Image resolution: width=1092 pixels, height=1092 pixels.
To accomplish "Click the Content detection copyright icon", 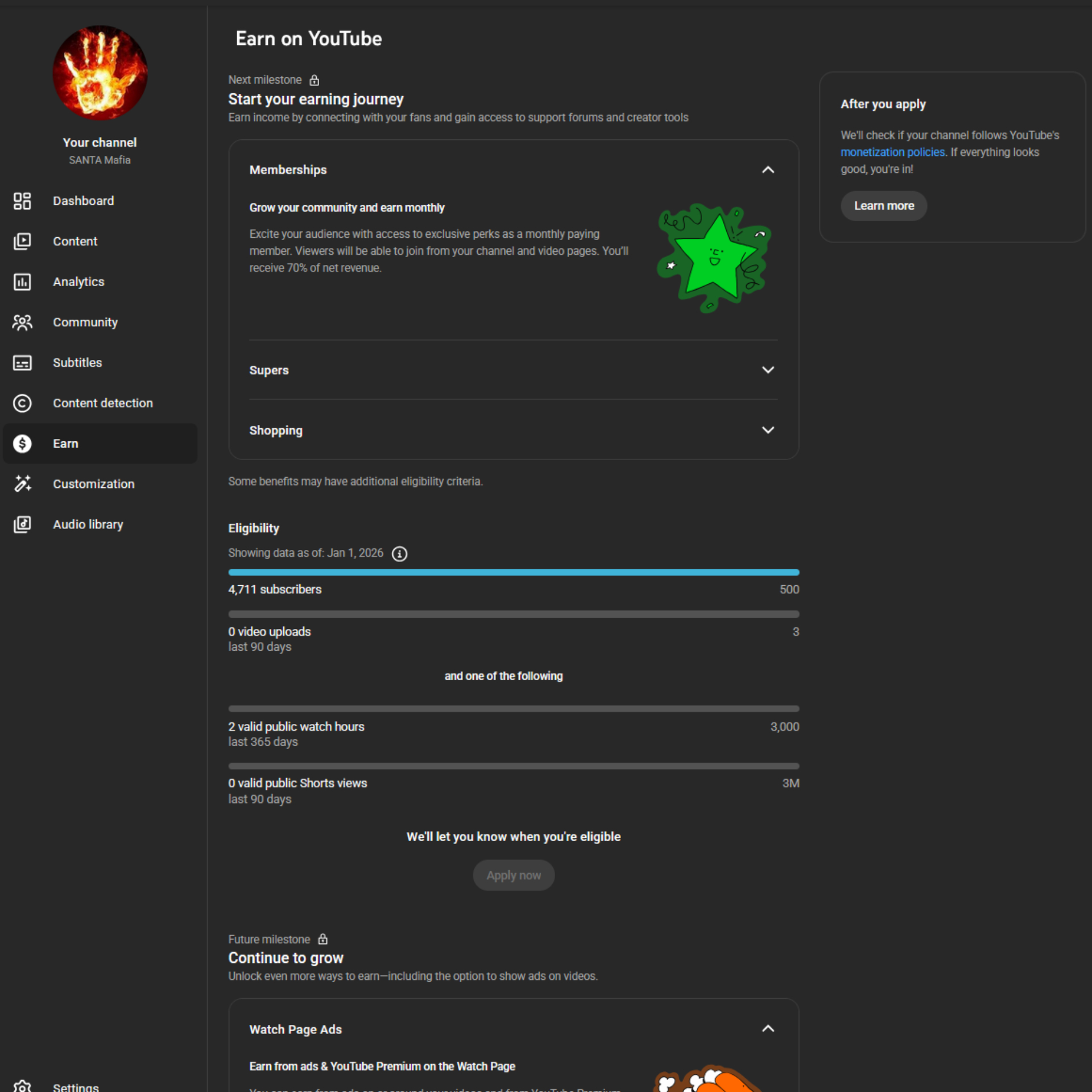I will pyautogui.click(x=22, y=403).
